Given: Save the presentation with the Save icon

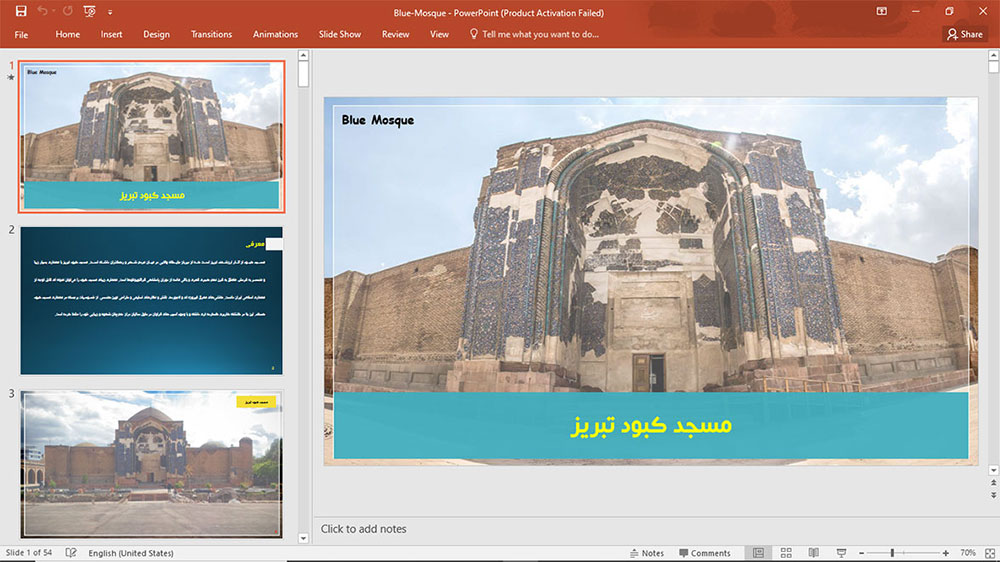Looking at the screenshot, I should 21,11.
